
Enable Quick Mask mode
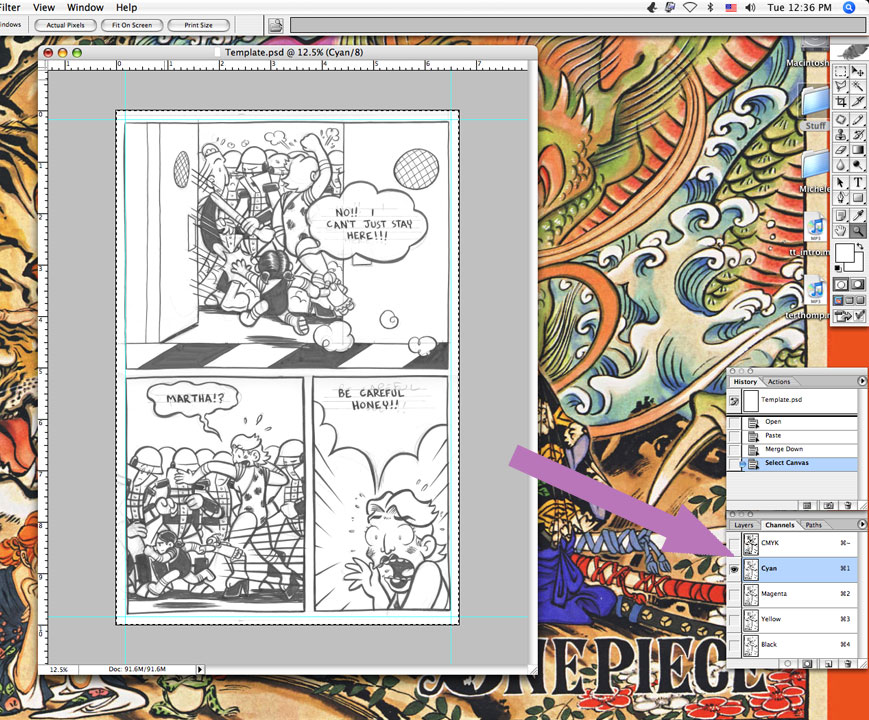click(x=858, y=284)
